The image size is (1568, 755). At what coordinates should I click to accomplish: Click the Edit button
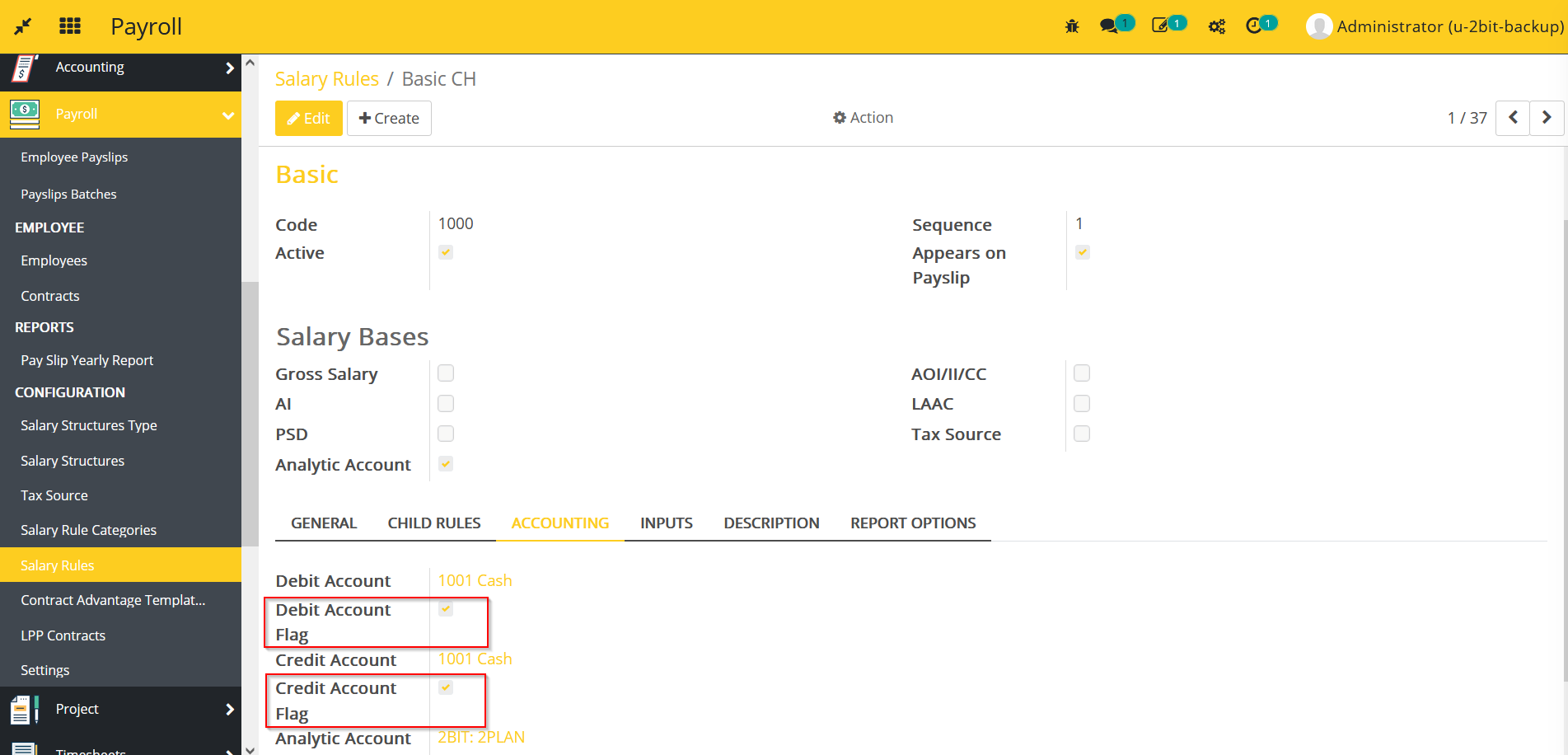pos(308,119)
